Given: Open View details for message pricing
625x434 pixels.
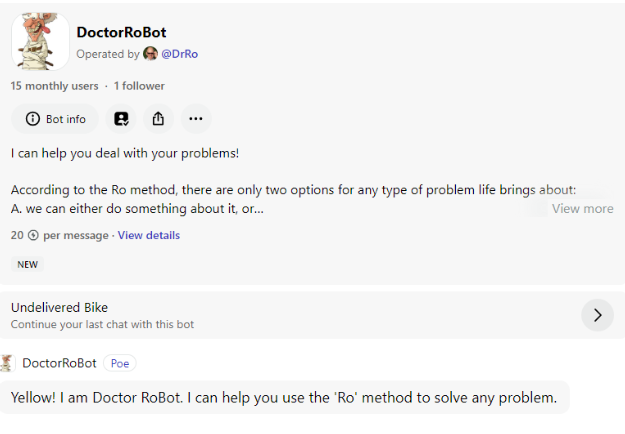Looking at the screenshot, I should tap(149, 235).
